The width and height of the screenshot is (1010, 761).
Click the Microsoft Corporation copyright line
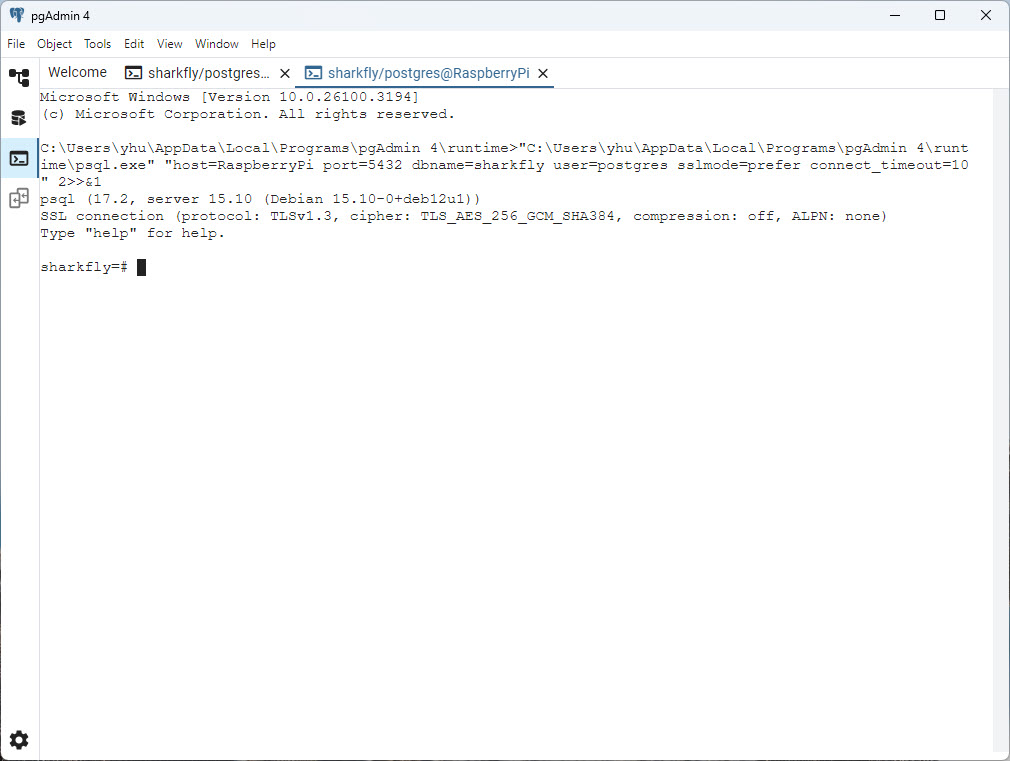pyautogui.click(x=248, y=114)
